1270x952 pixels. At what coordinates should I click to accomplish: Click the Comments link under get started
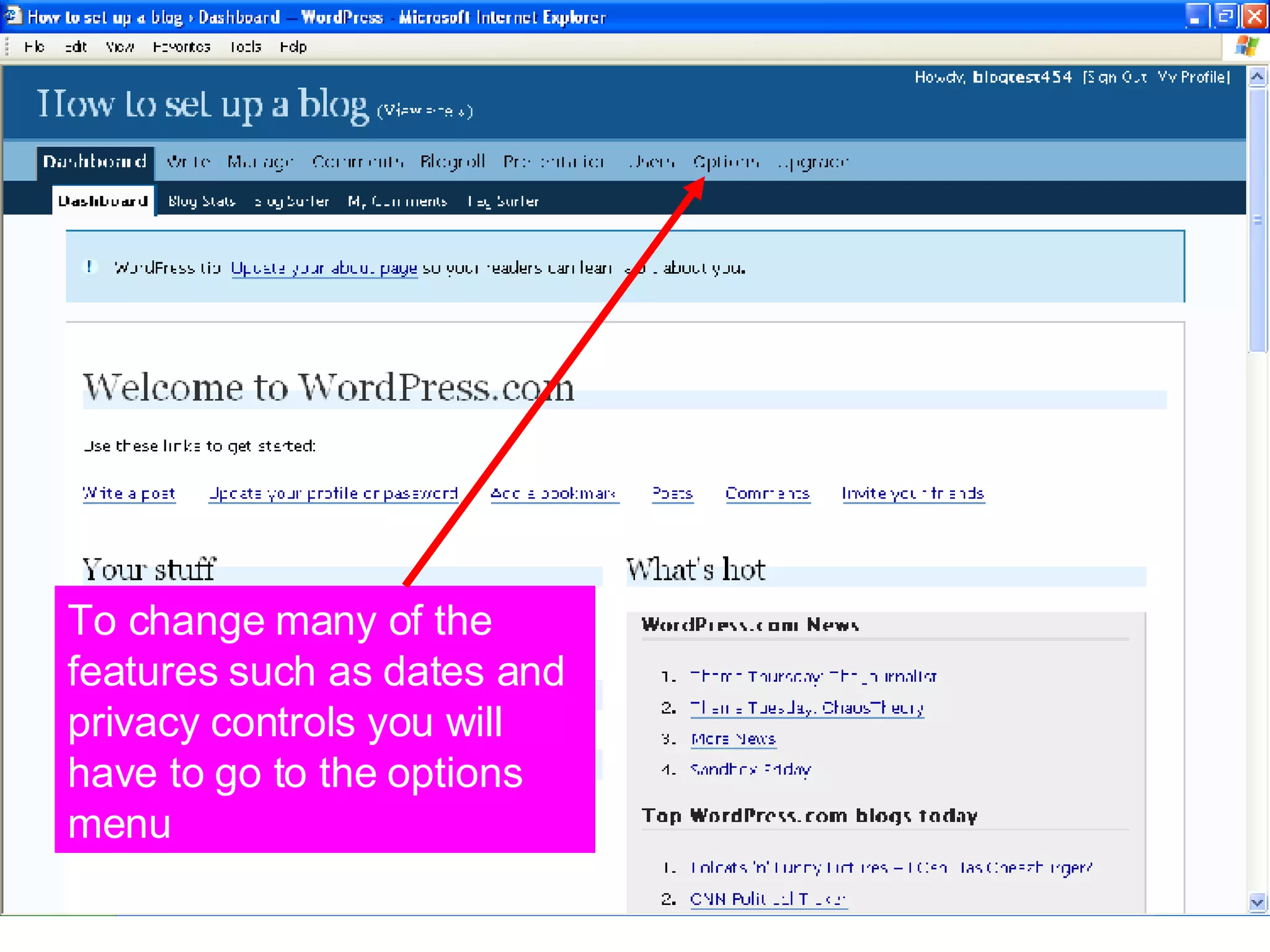click(768, 493)
